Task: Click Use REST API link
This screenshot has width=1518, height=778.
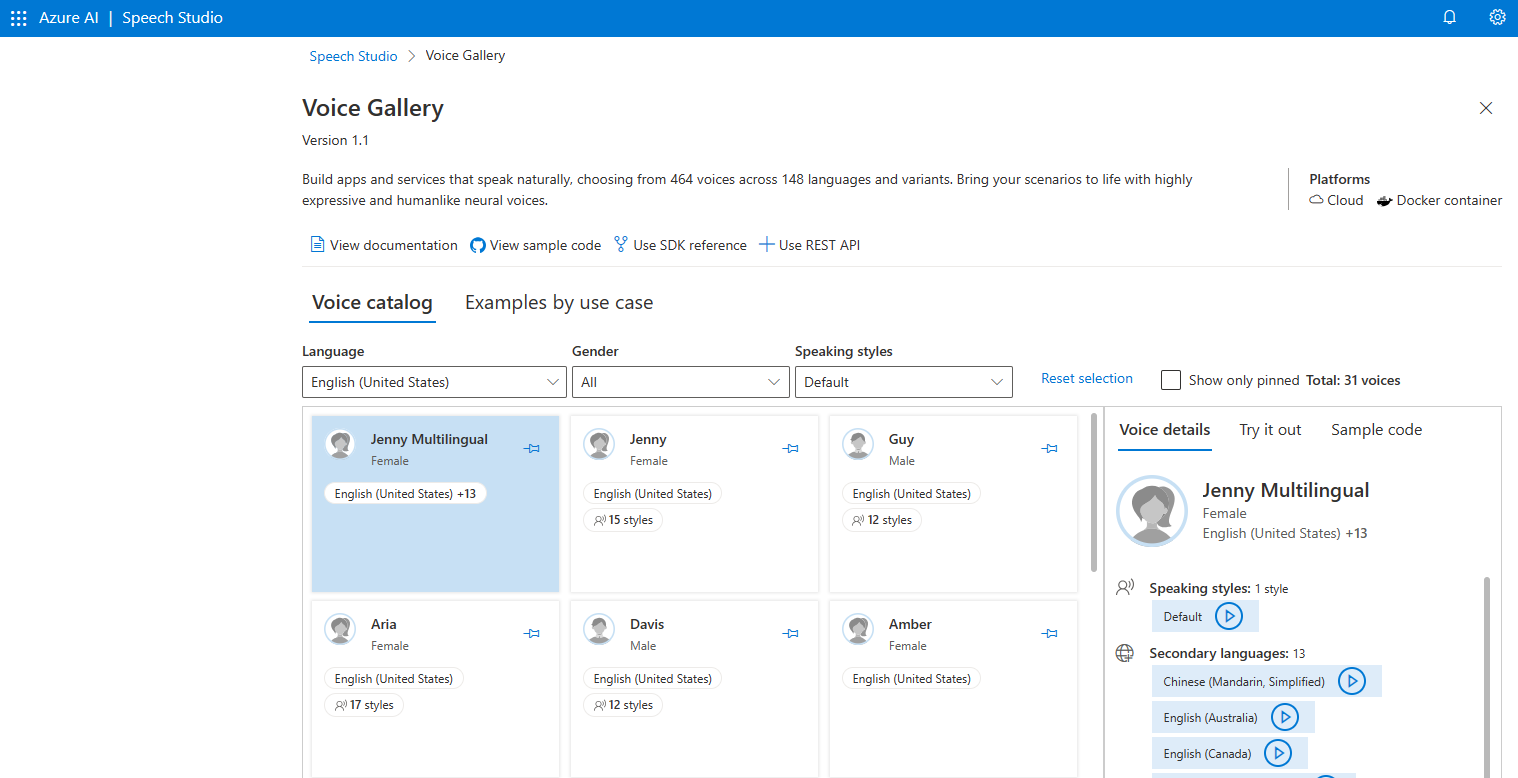Action: (810, 245)
